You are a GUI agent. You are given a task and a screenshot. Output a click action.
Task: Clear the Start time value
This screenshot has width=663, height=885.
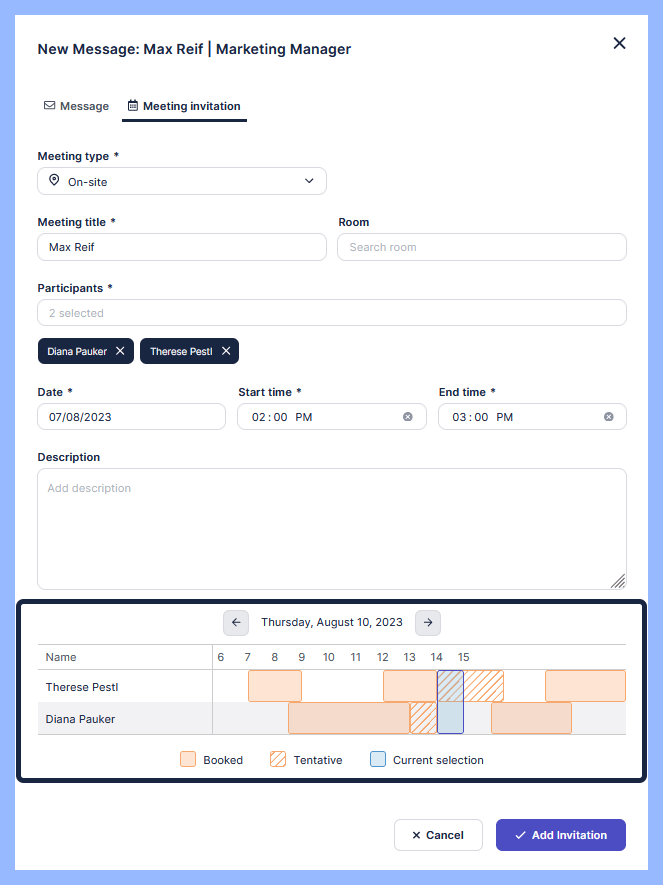pos(408,417)
